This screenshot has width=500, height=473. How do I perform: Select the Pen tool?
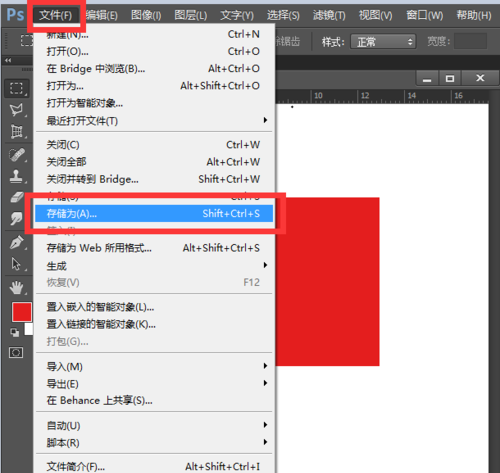click(16, 242)
